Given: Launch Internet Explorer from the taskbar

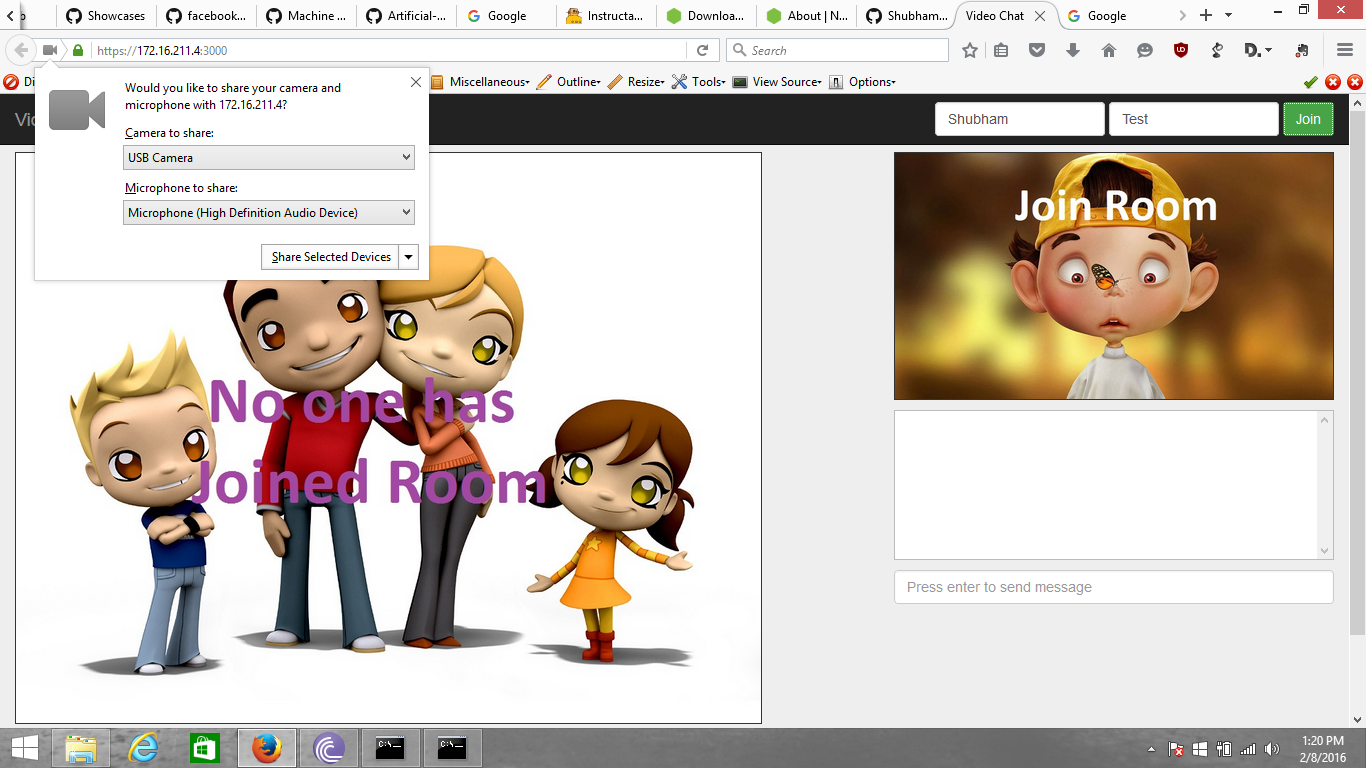Looking at the screenshot, I should tap(143, 748).
